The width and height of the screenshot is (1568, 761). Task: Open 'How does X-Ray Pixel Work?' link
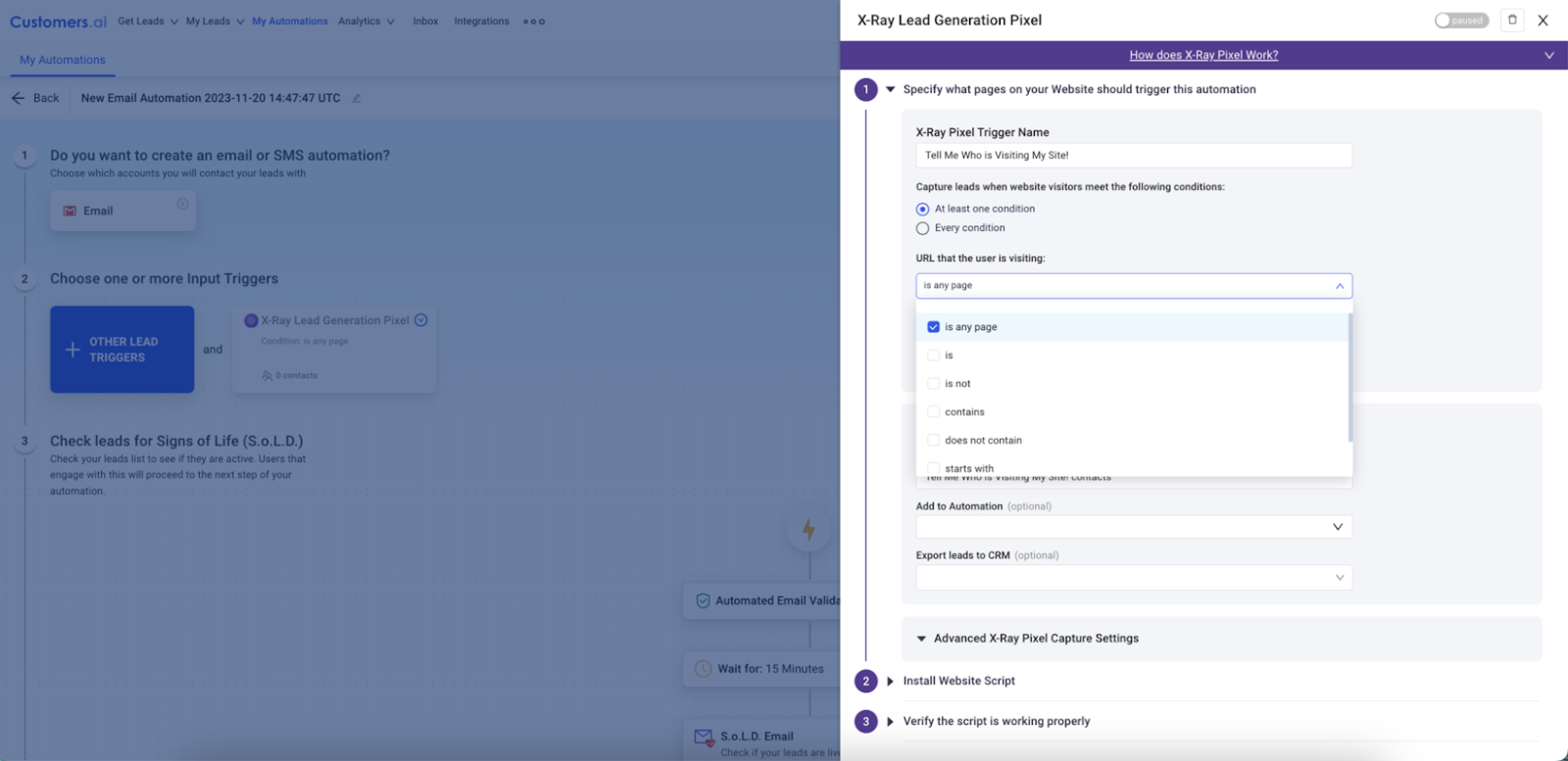coord(1203,55)
